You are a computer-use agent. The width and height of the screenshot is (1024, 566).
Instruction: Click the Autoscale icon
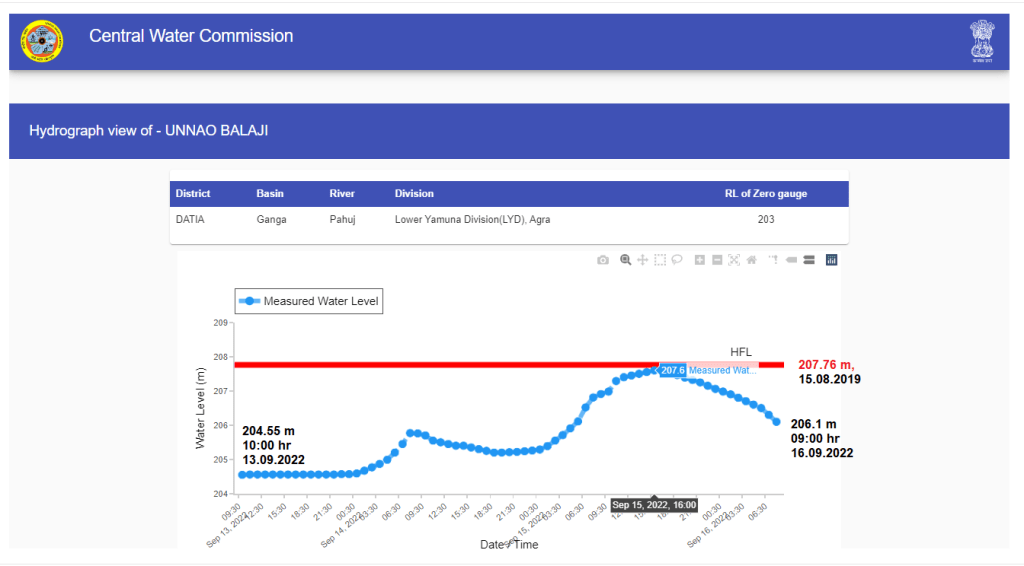pos(734,260)
